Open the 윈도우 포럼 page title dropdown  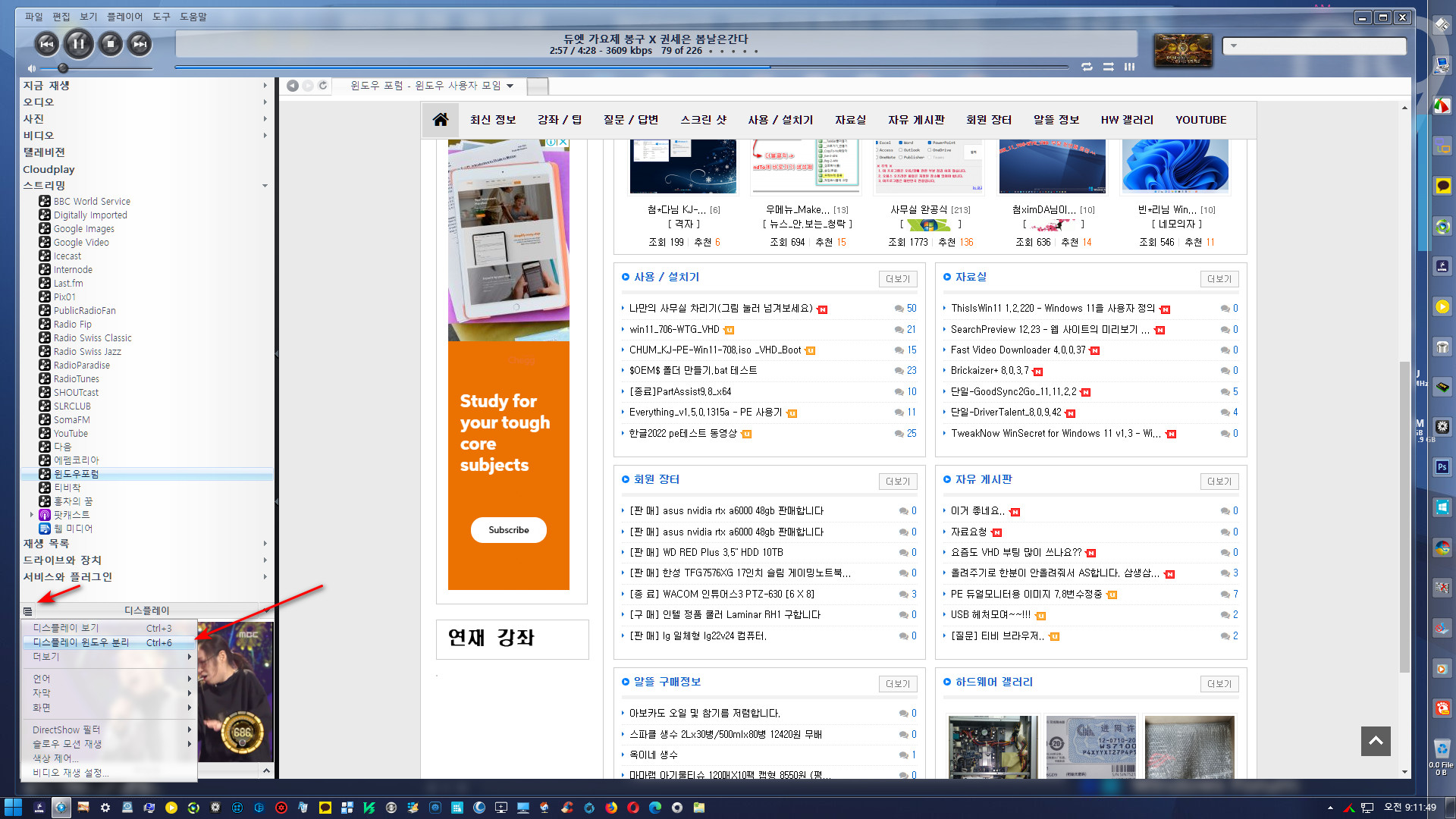tap(510, 86)
